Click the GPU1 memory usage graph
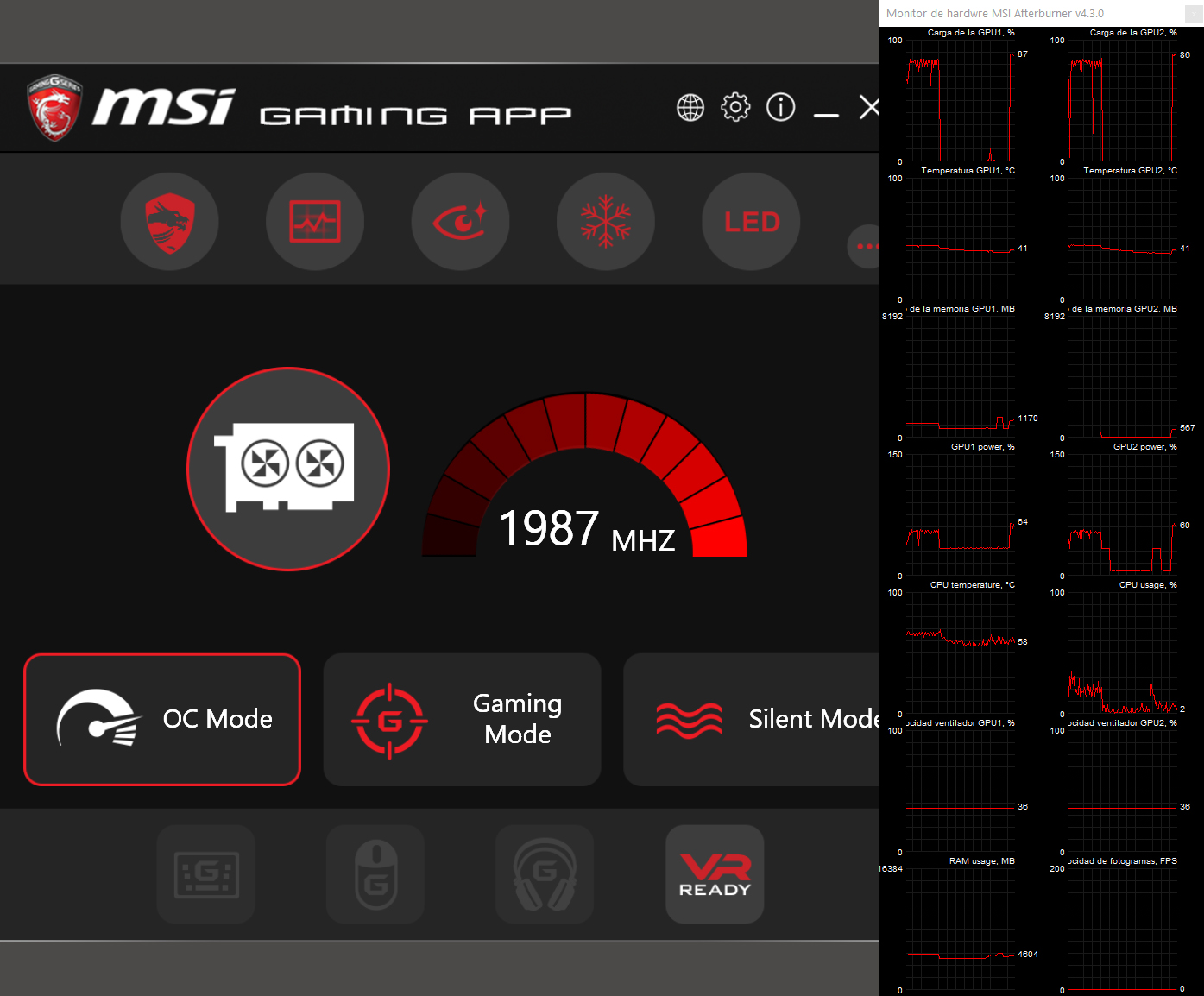Image resolution: width=1204 pixels, height=996 pixels. point(961,377)
